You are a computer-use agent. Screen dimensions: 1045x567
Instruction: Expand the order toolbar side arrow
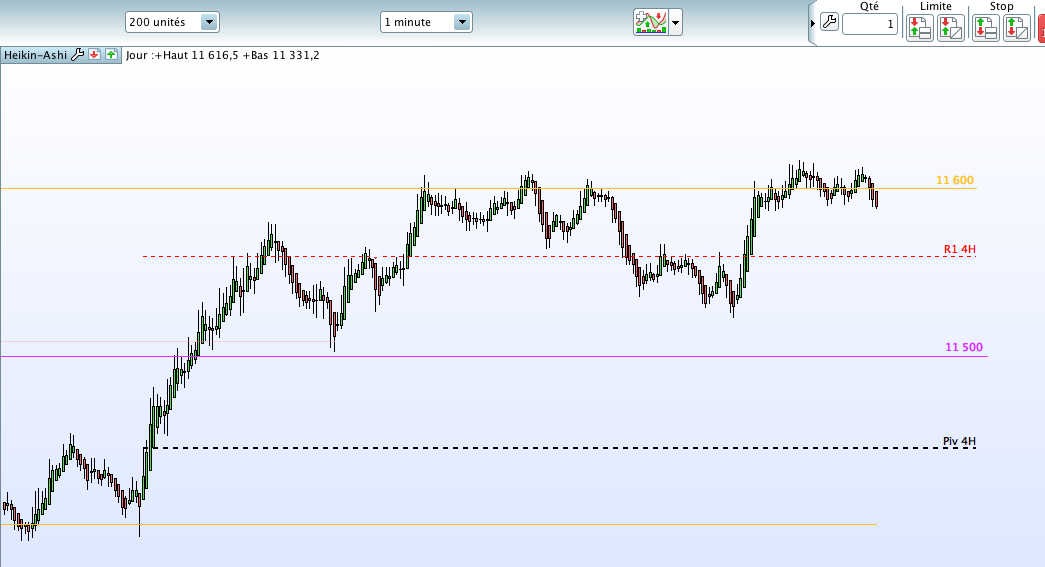click(x=812, y=23)
